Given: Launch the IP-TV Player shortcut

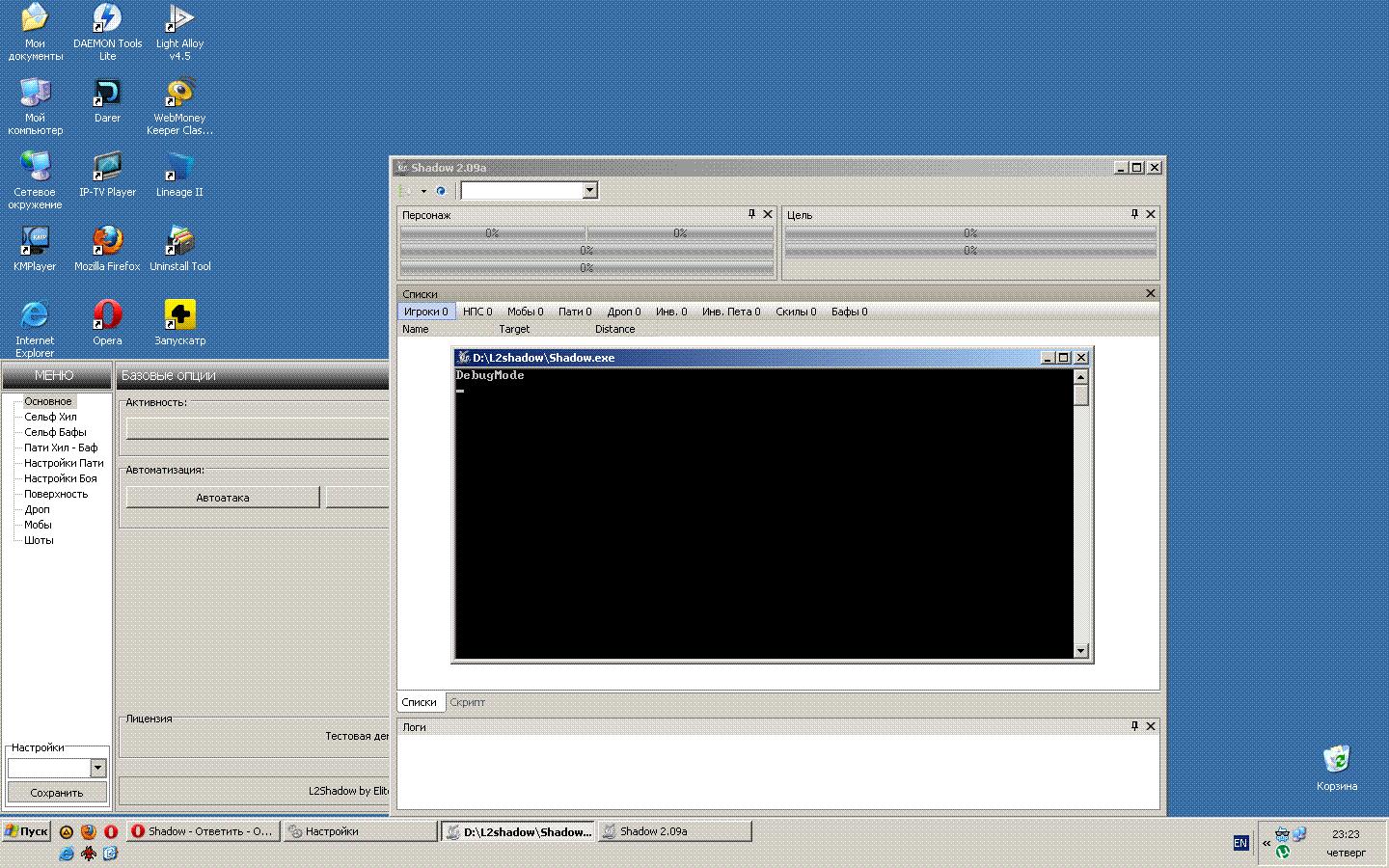Looking at the screenshot, I should tap(107, 175).
